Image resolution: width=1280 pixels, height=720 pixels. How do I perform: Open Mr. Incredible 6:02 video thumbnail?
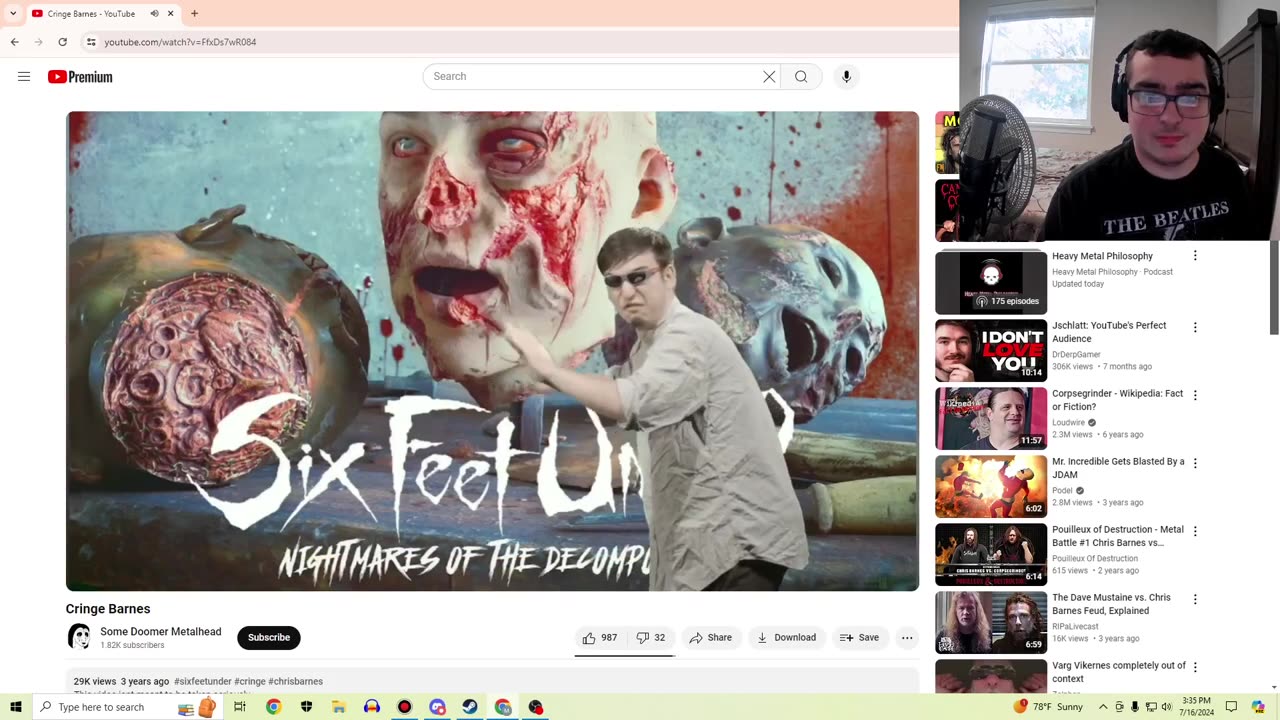(991, 487)
